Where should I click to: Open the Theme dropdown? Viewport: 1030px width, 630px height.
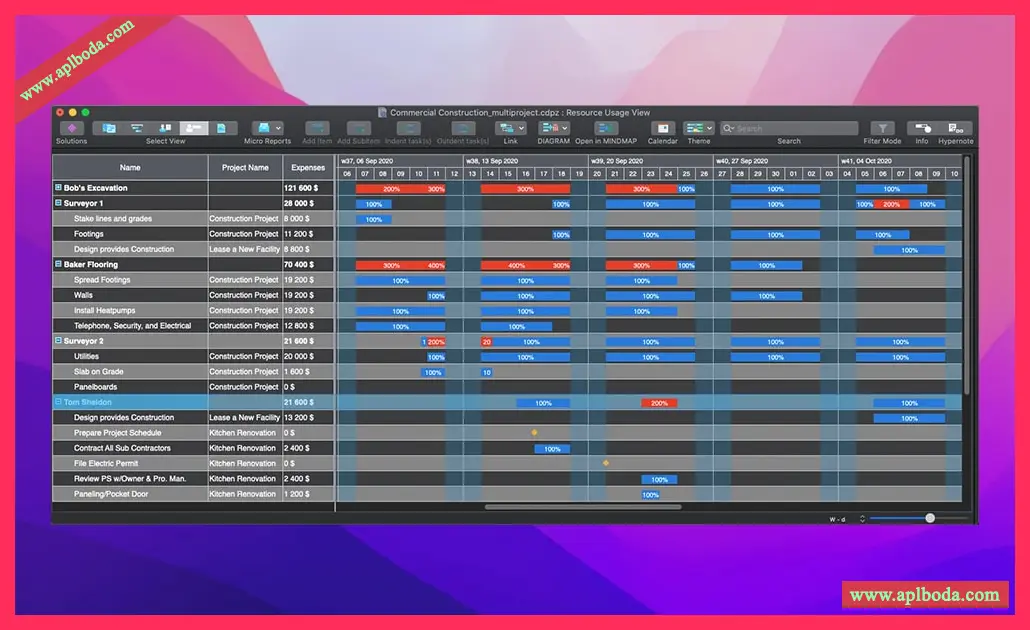698,128
